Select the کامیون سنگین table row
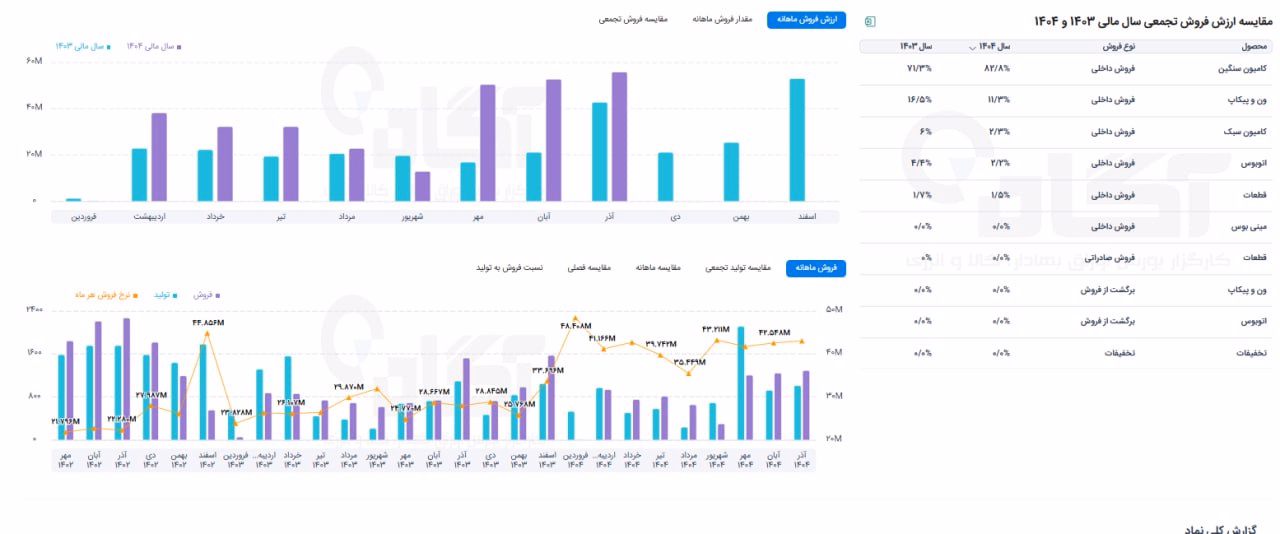 (1066, 69)
